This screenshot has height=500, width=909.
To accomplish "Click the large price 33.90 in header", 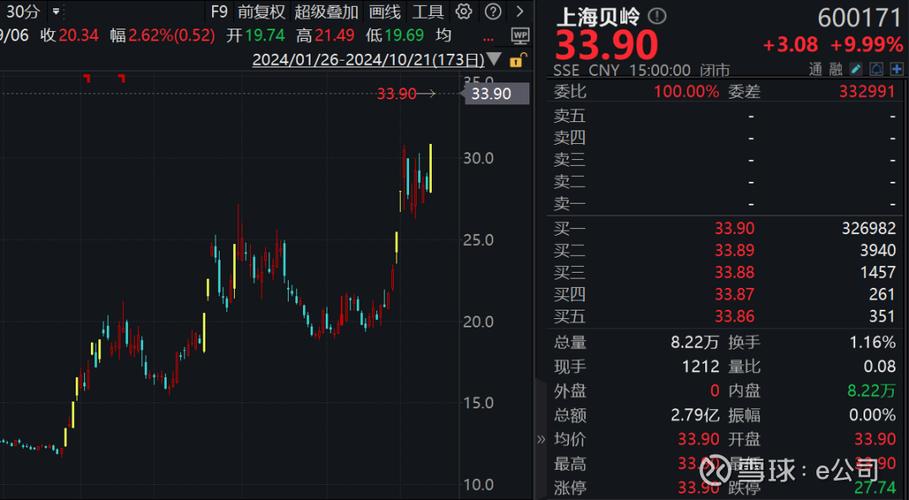I will (606, 45).
